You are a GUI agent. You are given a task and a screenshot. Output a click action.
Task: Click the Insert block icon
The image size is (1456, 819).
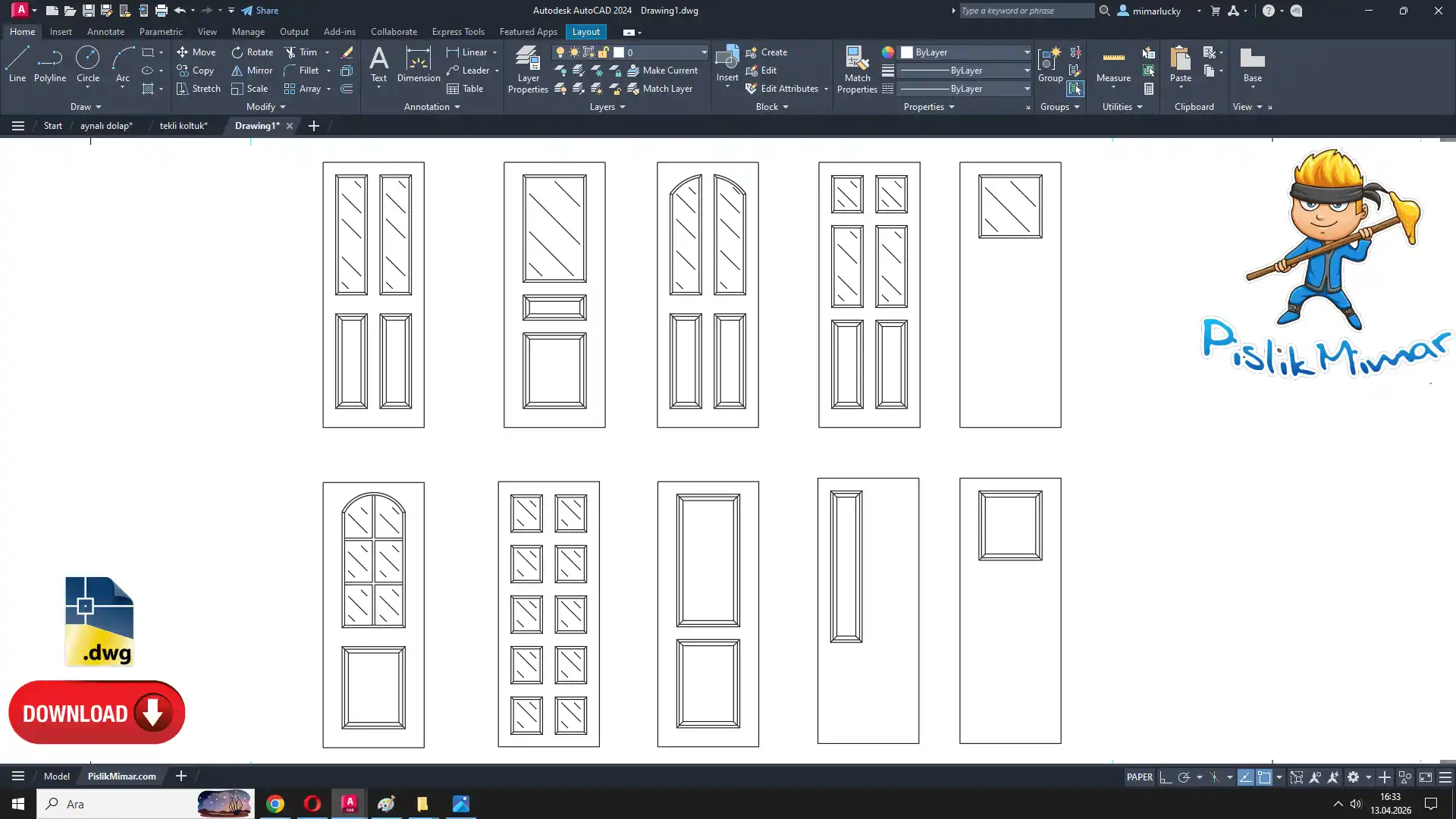726,61
